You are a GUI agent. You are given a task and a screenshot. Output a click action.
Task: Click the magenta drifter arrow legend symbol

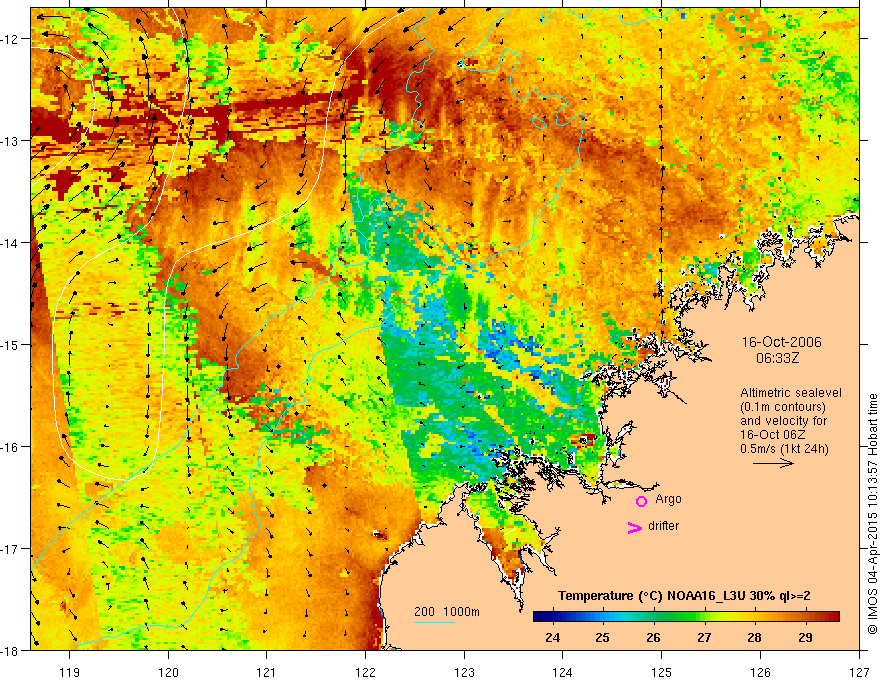[635, 527]
